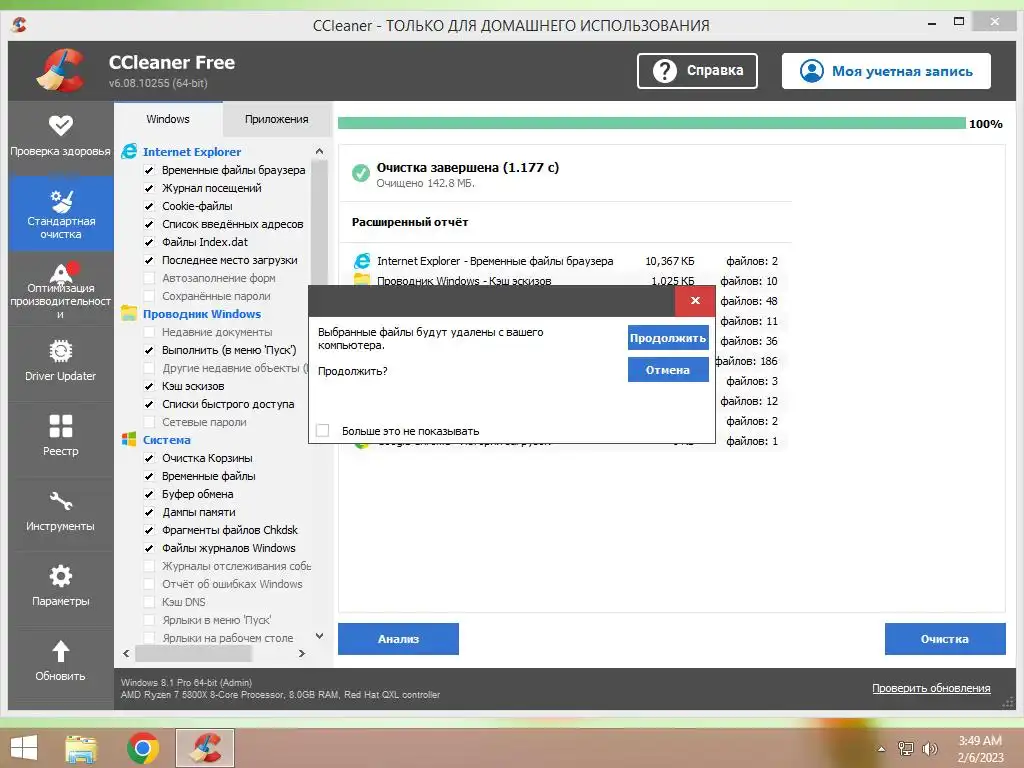
Task: Click the Обновить upgrade arrow icon
Action: pos(61,651)
